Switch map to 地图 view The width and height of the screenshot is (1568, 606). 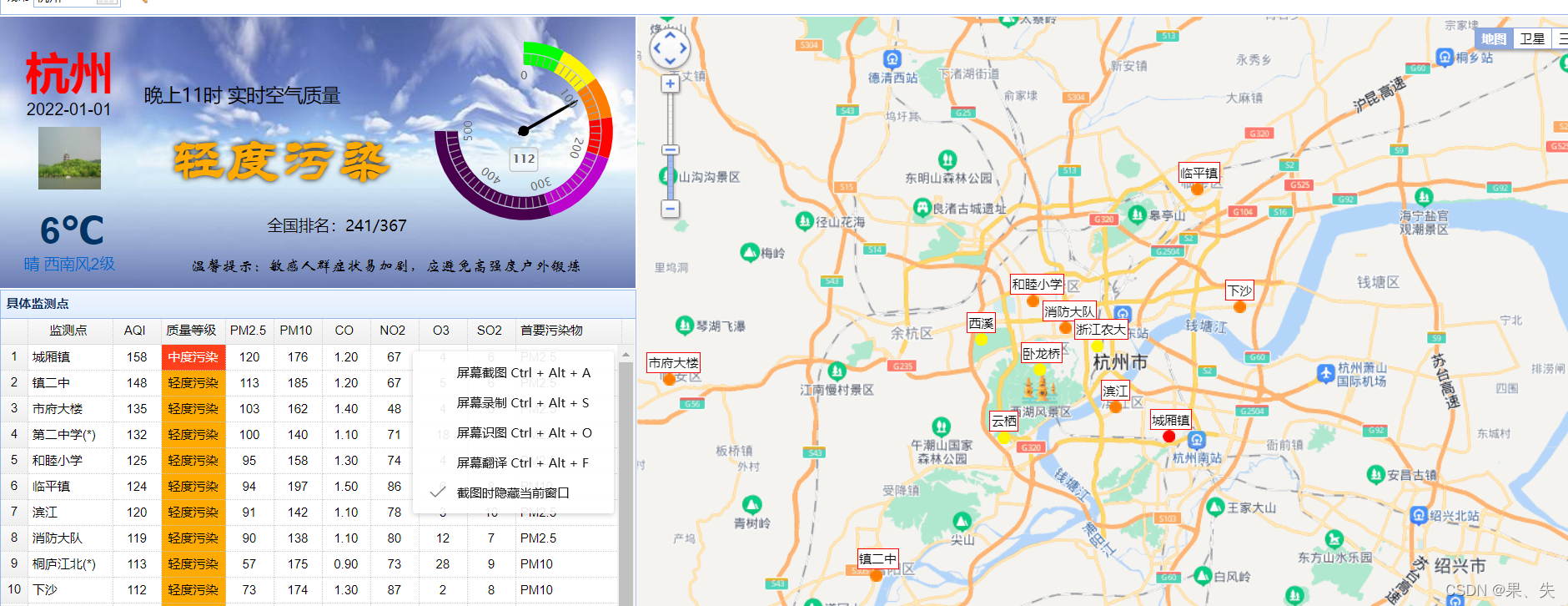click(1494, 38)
